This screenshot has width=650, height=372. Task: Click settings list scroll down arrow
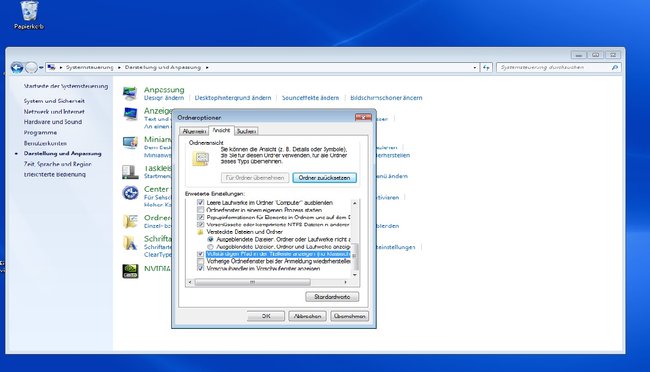click(354, 275)
